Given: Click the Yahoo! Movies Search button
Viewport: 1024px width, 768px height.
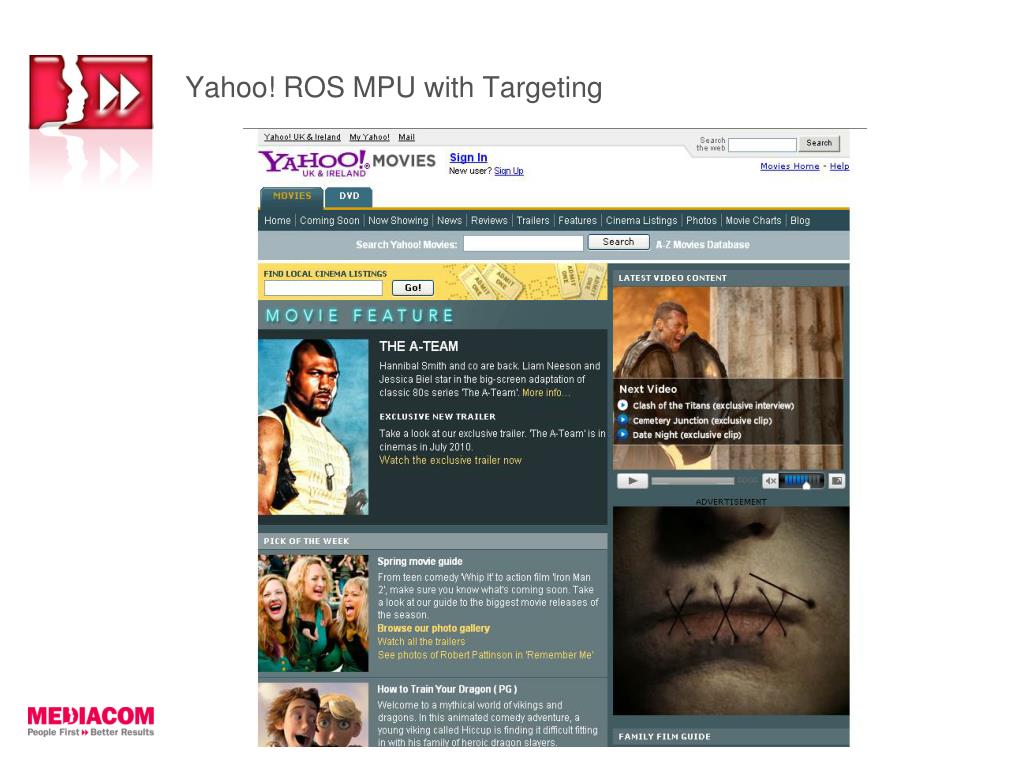Looking at the screenshot, I should click(x=618, y=242).
